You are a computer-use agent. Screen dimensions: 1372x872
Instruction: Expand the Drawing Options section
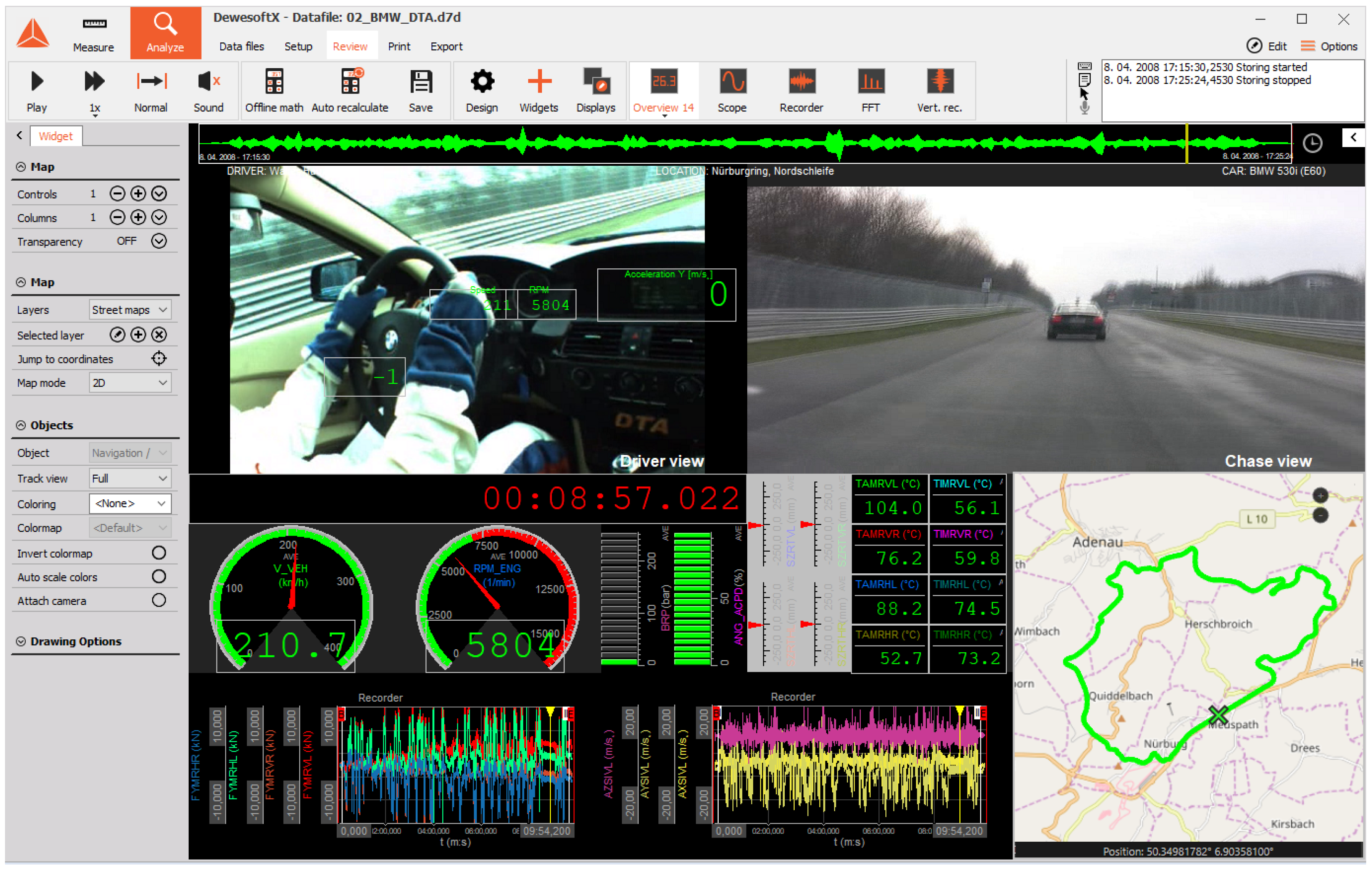click(x=76, y=641)
